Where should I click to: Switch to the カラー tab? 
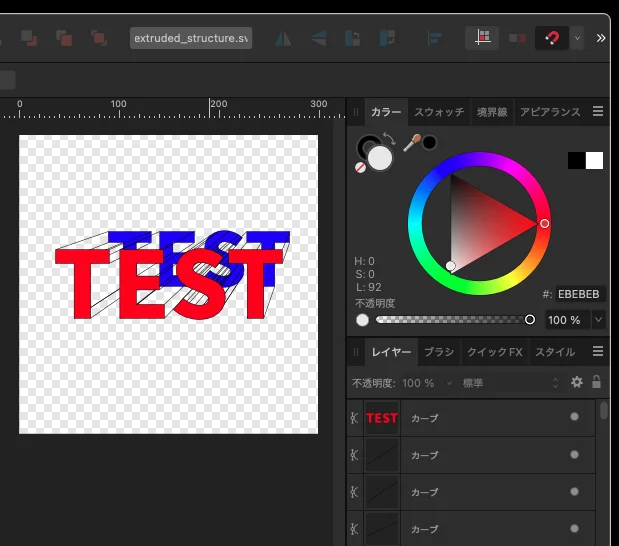pos(386,112)
